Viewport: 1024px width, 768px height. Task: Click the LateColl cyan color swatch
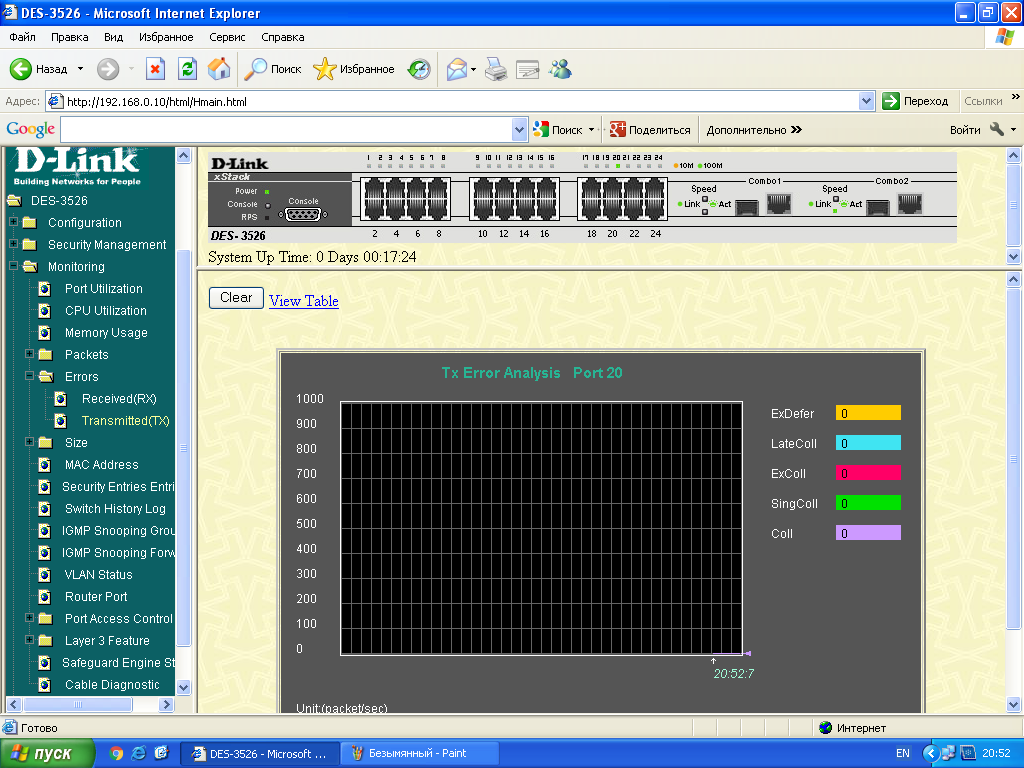click(x=868, y=443)
